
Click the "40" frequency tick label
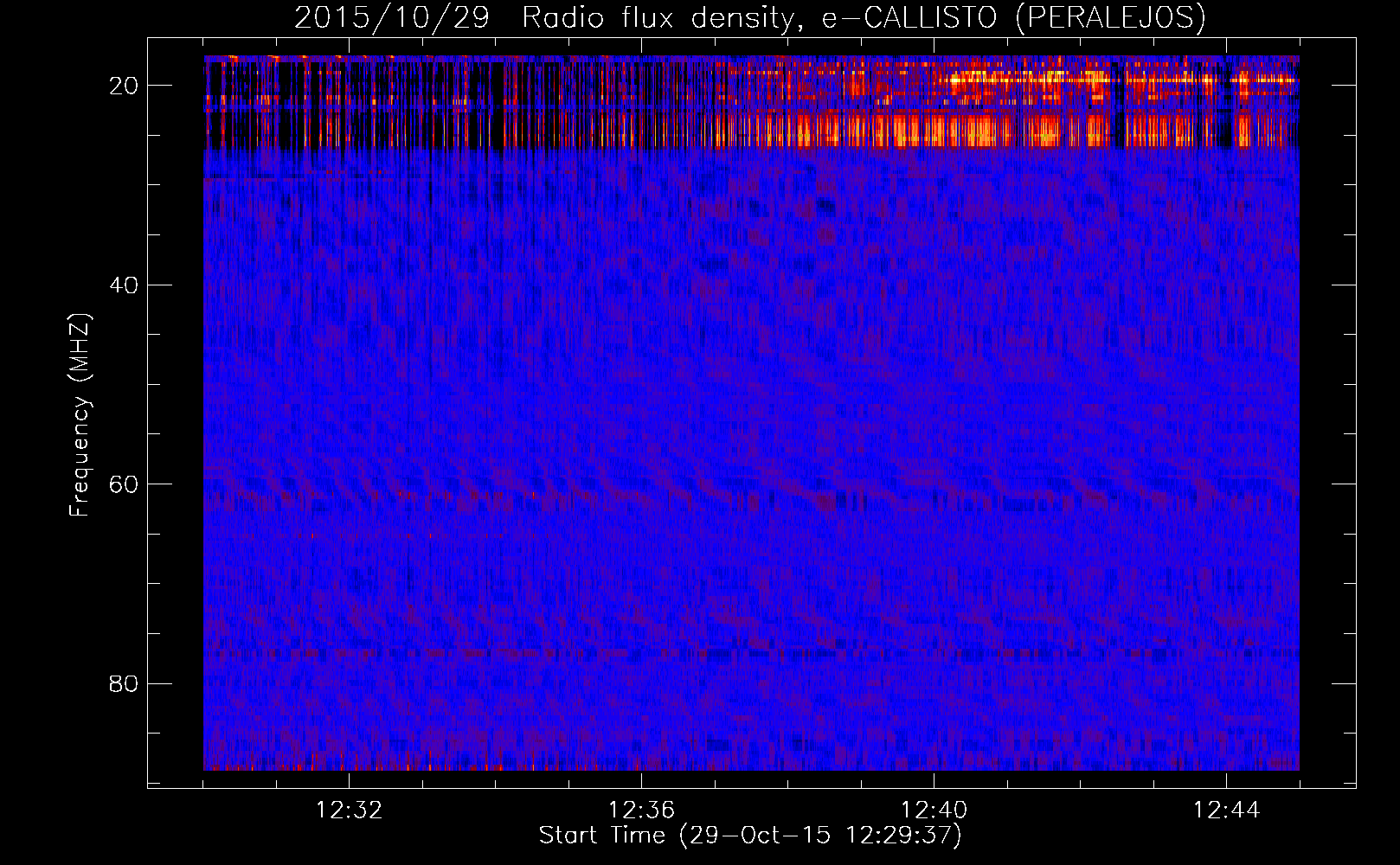click(124, 285)
